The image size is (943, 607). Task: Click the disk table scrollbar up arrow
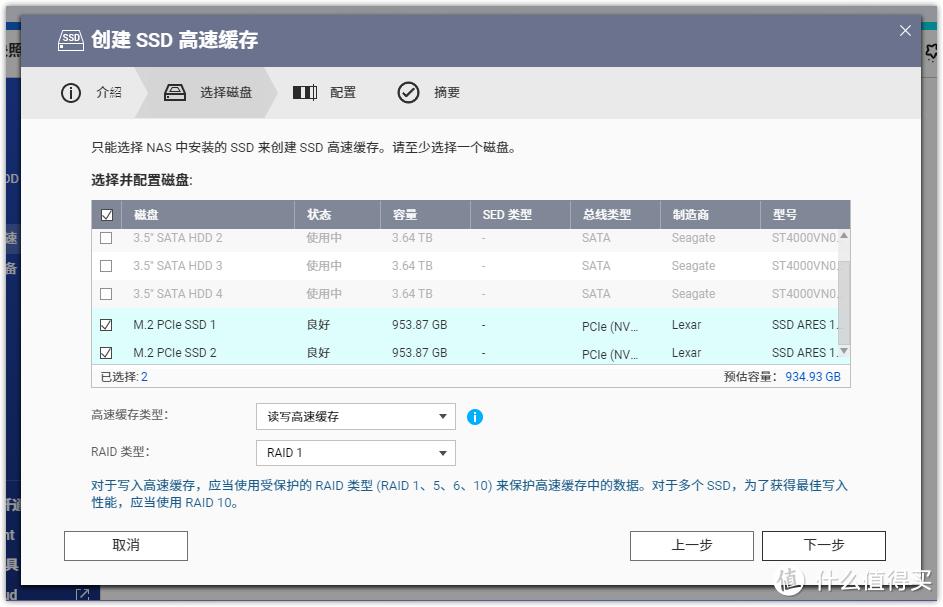point(842,234)
